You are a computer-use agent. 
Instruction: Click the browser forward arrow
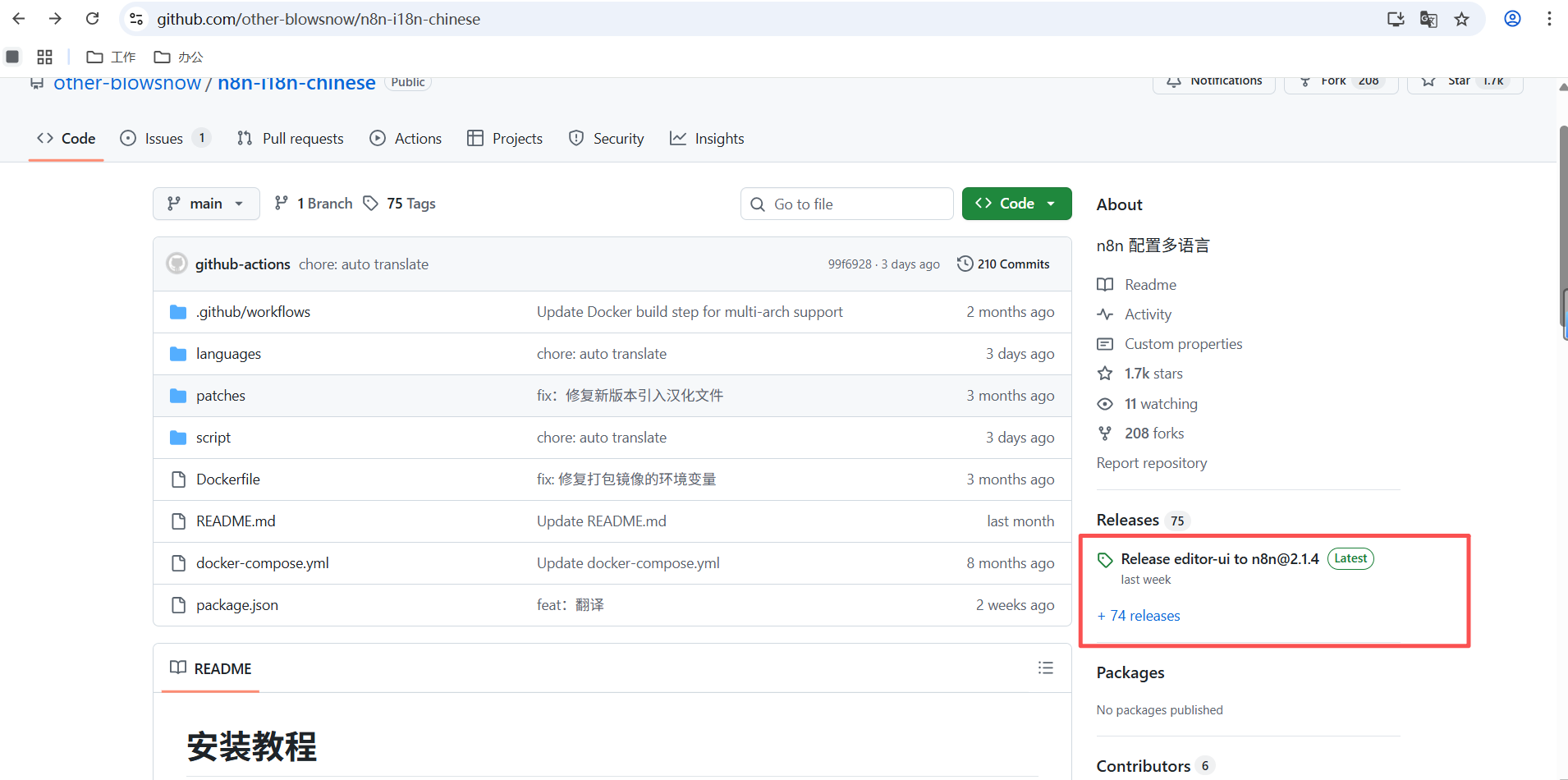pyautogui.click(x=55, y=19)
